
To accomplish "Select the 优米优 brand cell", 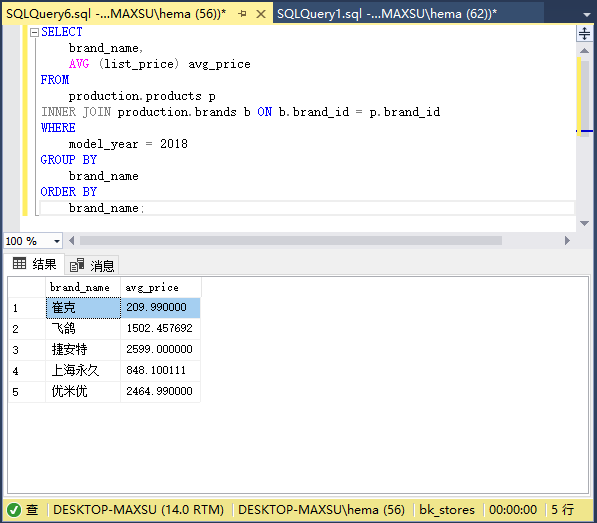I will pos(83,392).
